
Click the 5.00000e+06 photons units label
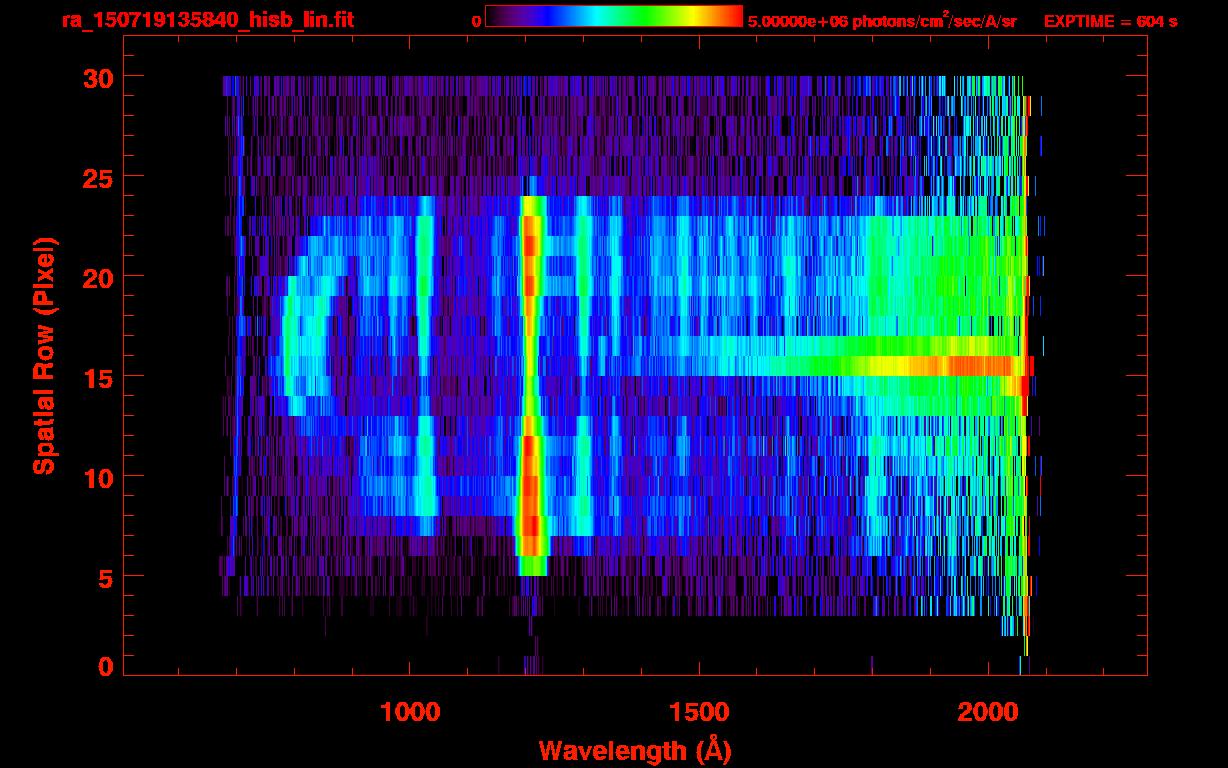[x=882, y=20]
